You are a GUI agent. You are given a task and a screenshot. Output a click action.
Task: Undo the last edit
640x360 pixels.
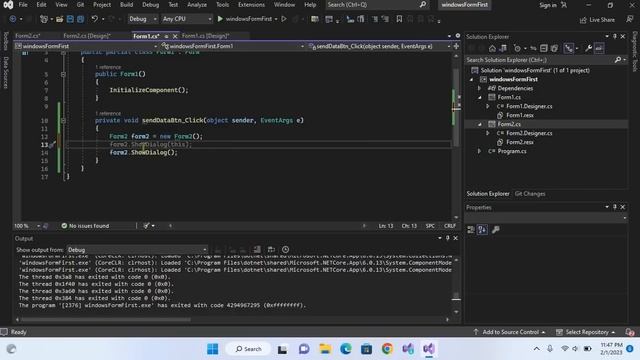click(x=94, y=19)
